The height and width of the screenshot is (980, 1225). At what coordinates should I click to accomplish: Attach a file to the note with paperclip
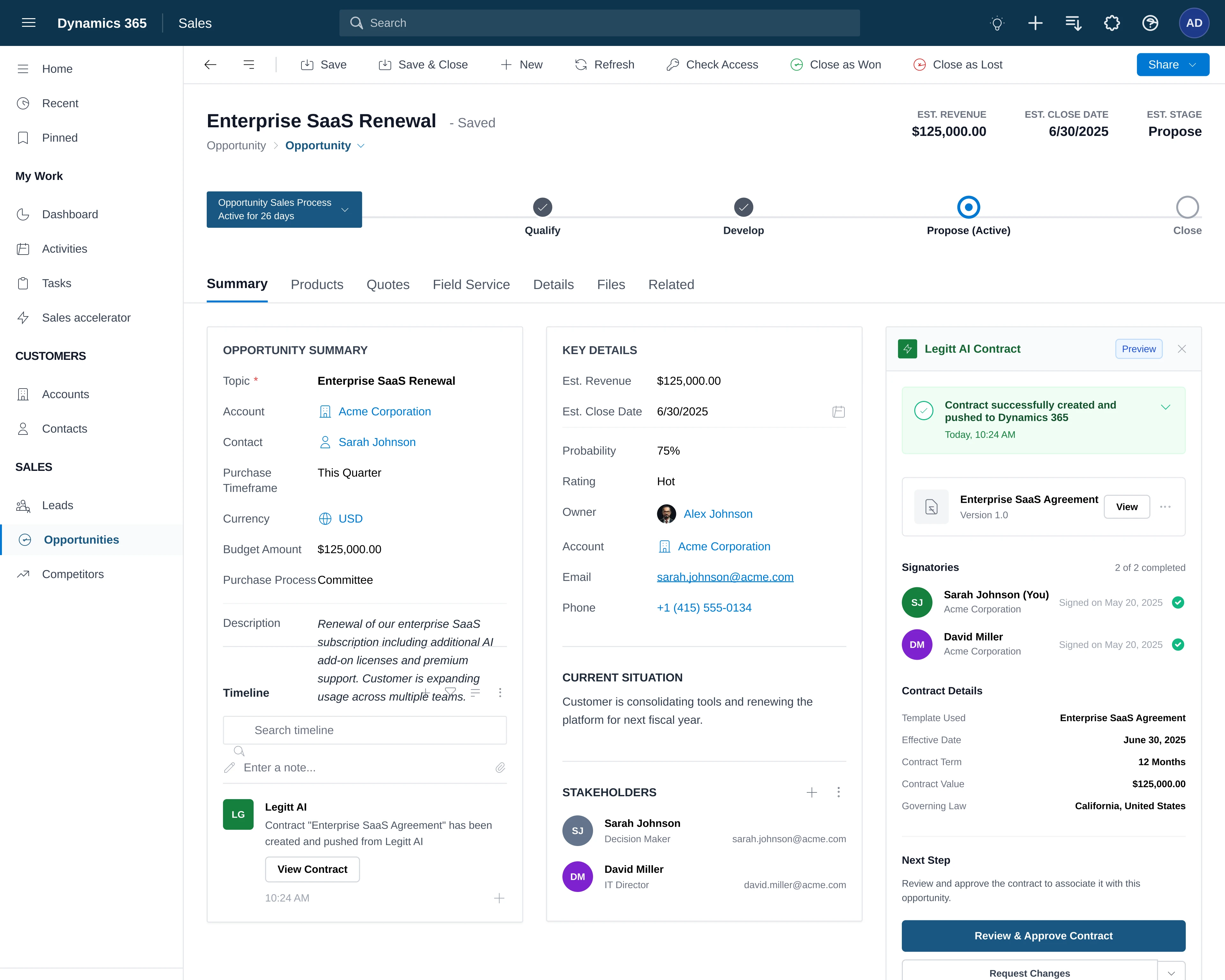(500, 768)
